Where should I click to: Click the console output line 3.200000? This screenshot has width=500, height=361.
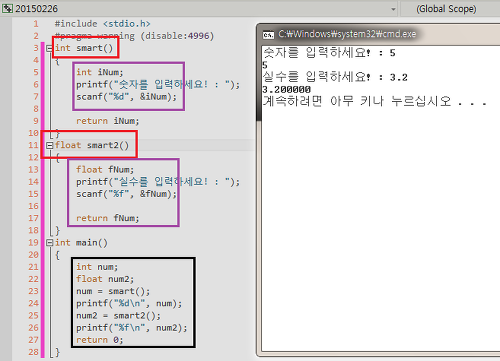click(x=286, y=90)
